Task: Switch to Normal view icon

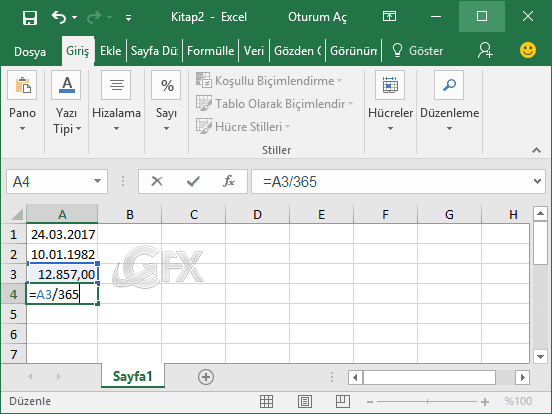Action: 266,401
